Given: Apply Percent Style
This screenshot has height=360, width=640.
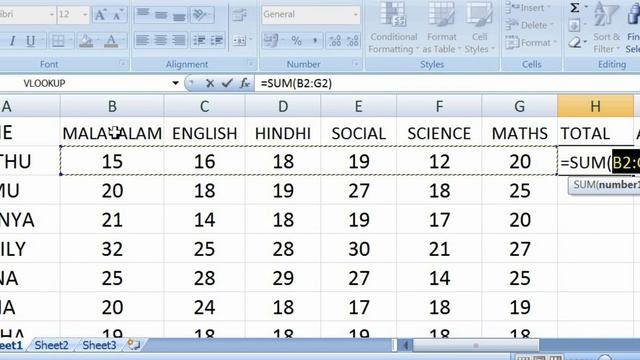Looking at the screenshot, I should 296,40.
